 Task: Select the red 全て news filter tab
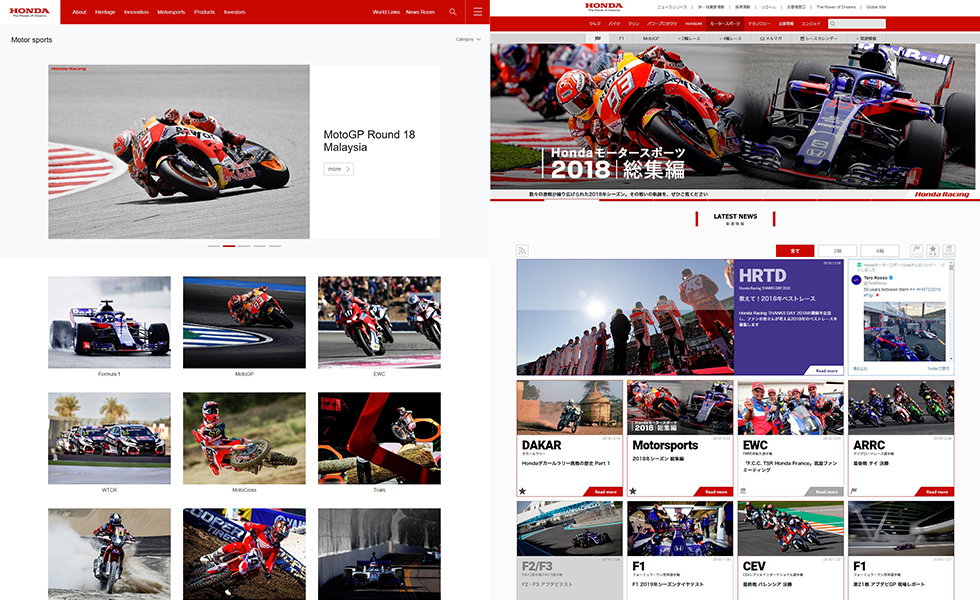[x=795, y=251]
